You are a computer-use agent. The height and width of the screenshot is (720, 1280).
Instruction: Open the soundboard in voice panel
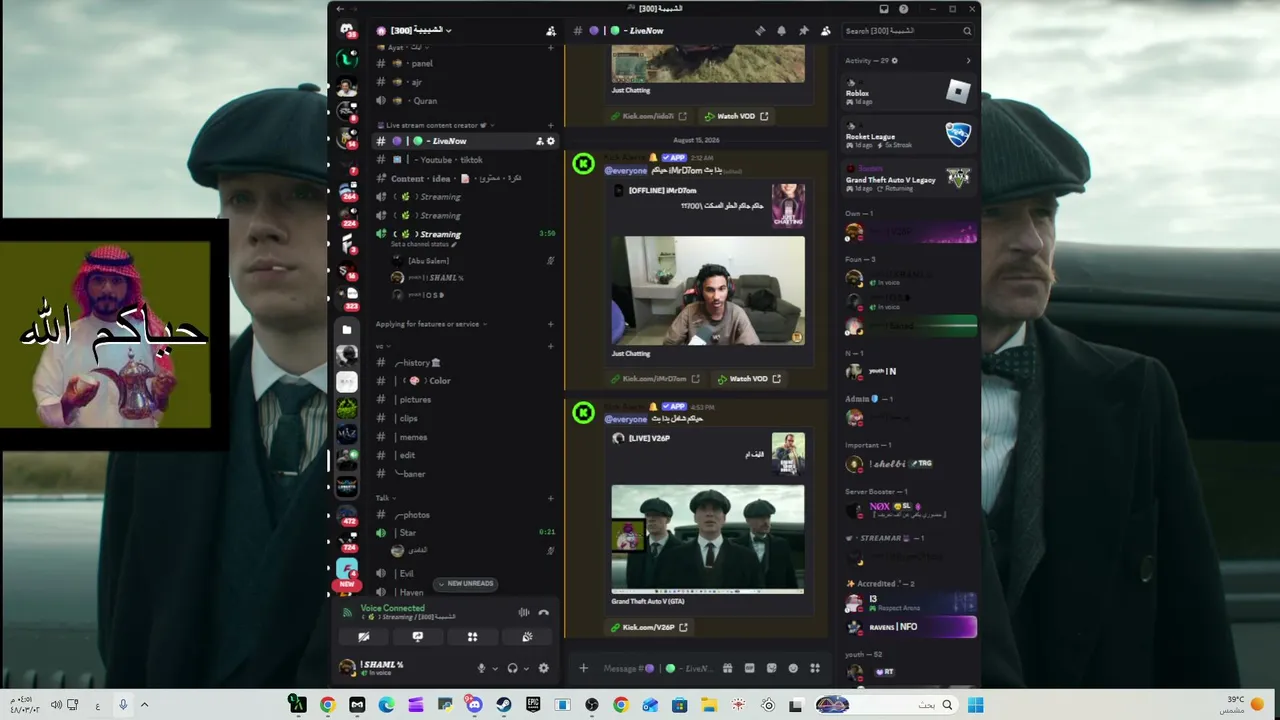[527, 637]
